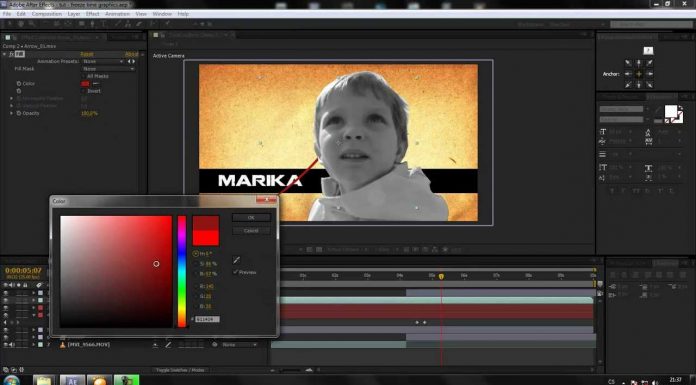This screenshot has width=696, height=385.
Task: Select the Hand tool in the toolbar
Action: click(20, 24)
